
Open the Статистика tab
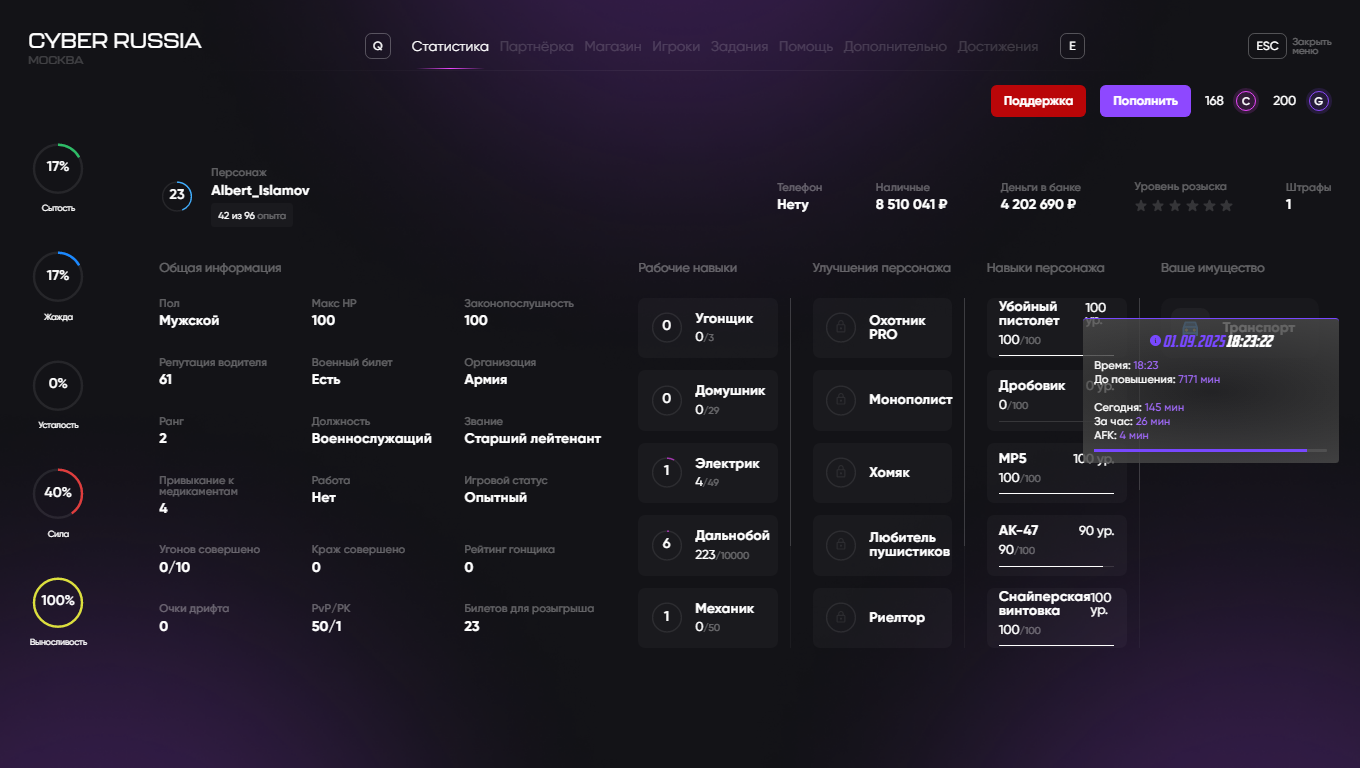click(x=450, y=46)
